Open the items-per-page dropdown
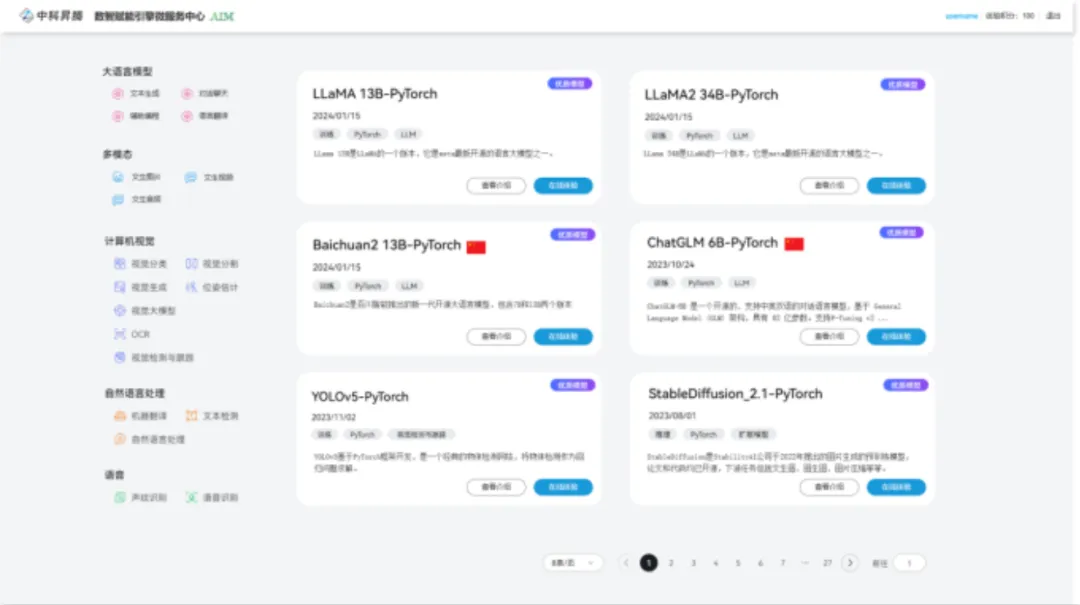Viewport: 1080px width, 605px height. pos(573,563)
